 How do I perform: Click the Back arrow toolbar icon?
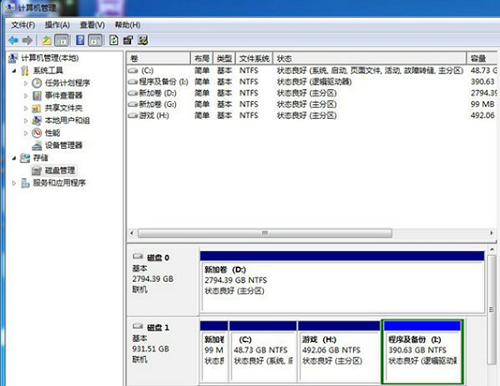click(x=13, y=40)
